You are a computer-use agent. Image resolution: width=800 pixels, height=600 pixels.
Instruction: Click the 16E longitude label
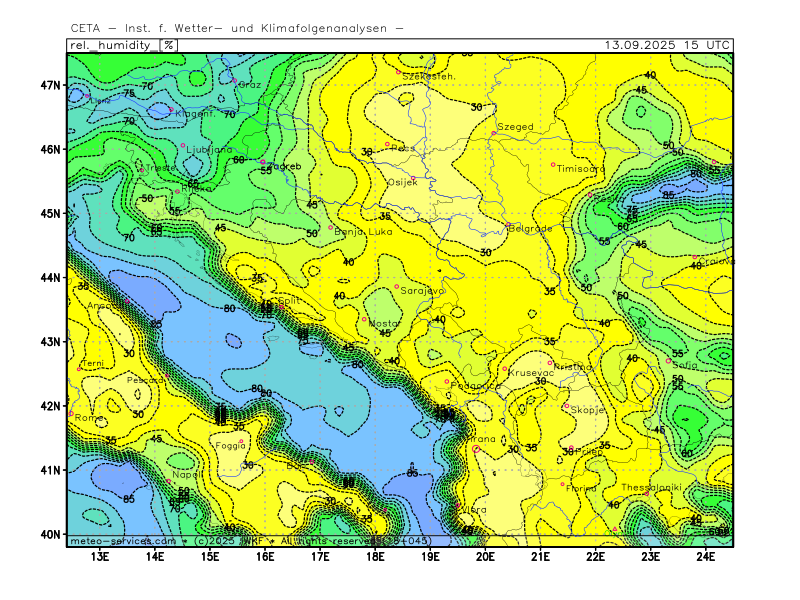(x=265, y=556)
